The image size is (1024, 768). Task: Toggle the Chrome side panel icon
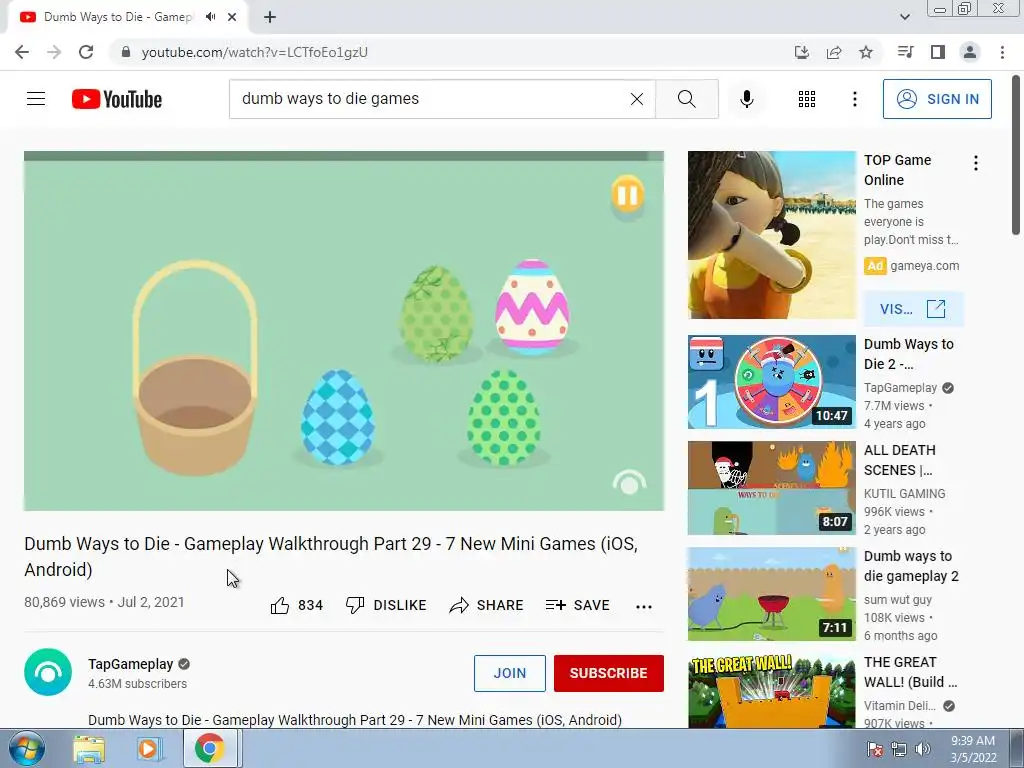(938, 52)
